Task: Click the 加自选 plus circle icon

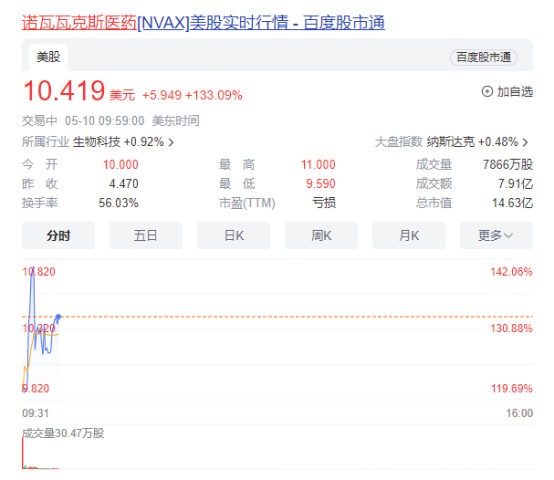Action: pyautogui.click(x=487, y=92)
